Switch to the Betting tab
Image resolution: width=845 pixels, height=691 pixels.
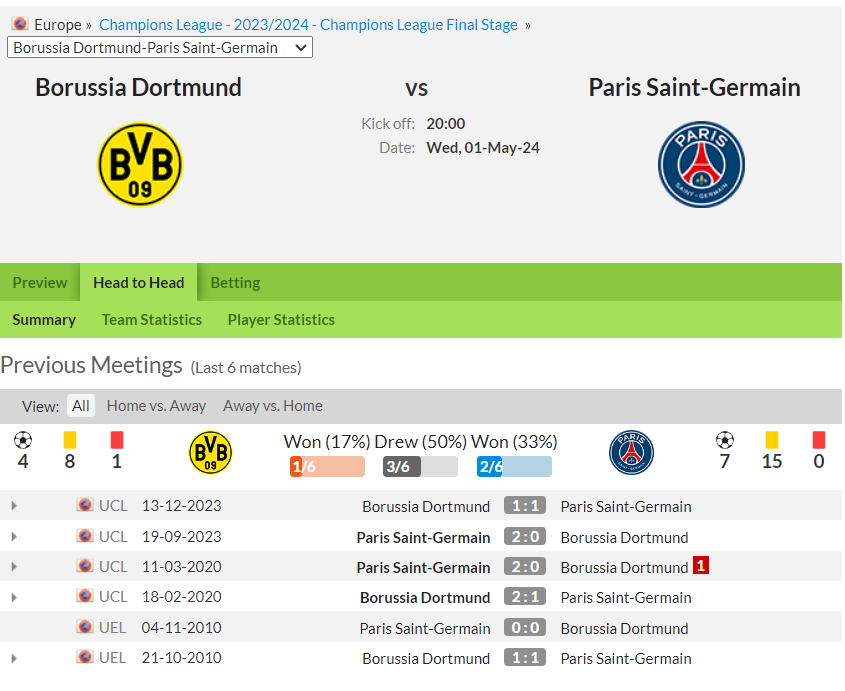coord(236,282)
